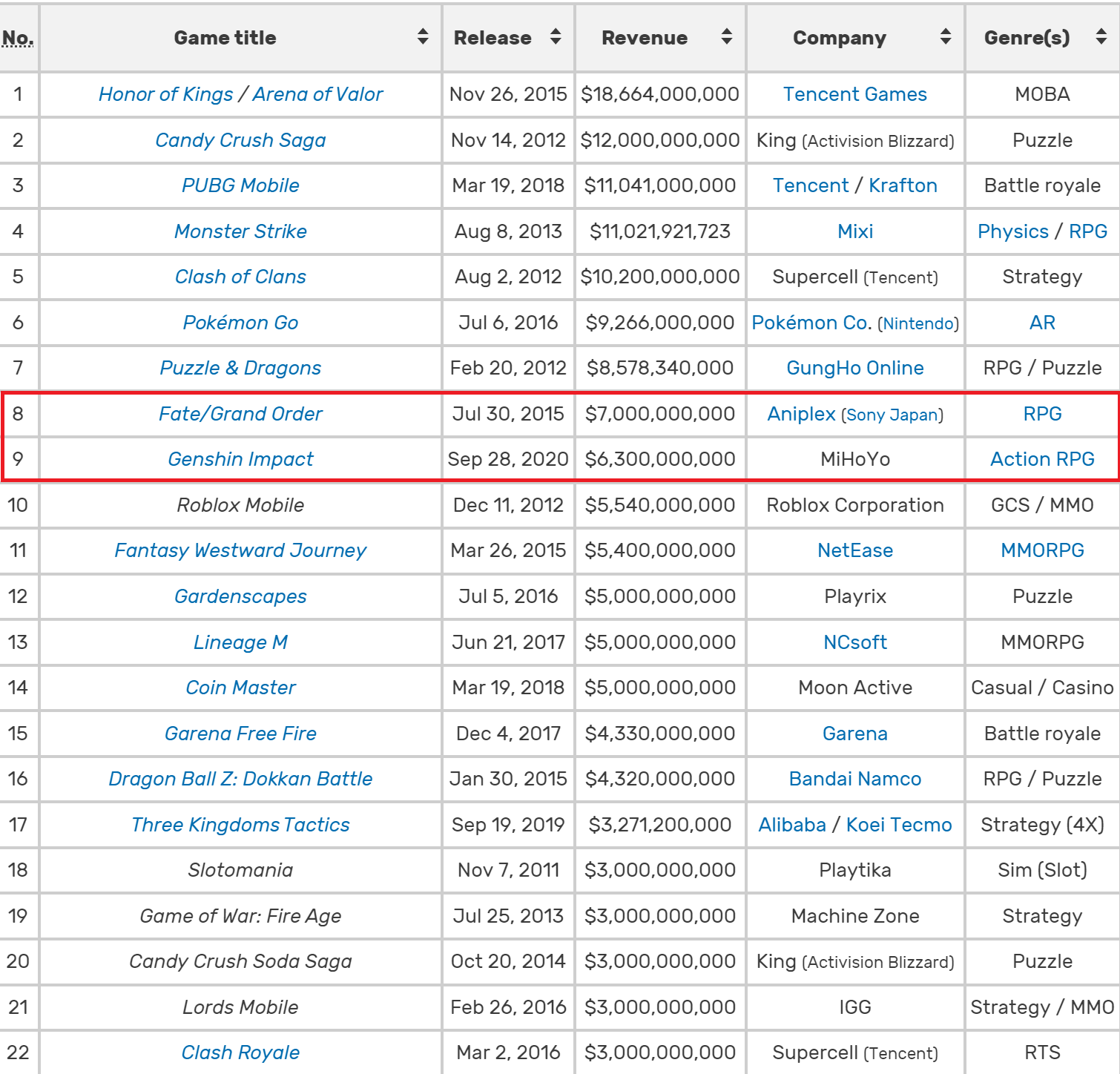Open the Clash Royale link
Screen dimensions: 1120x1074
pyautogui.click(x=240, y=1052)
